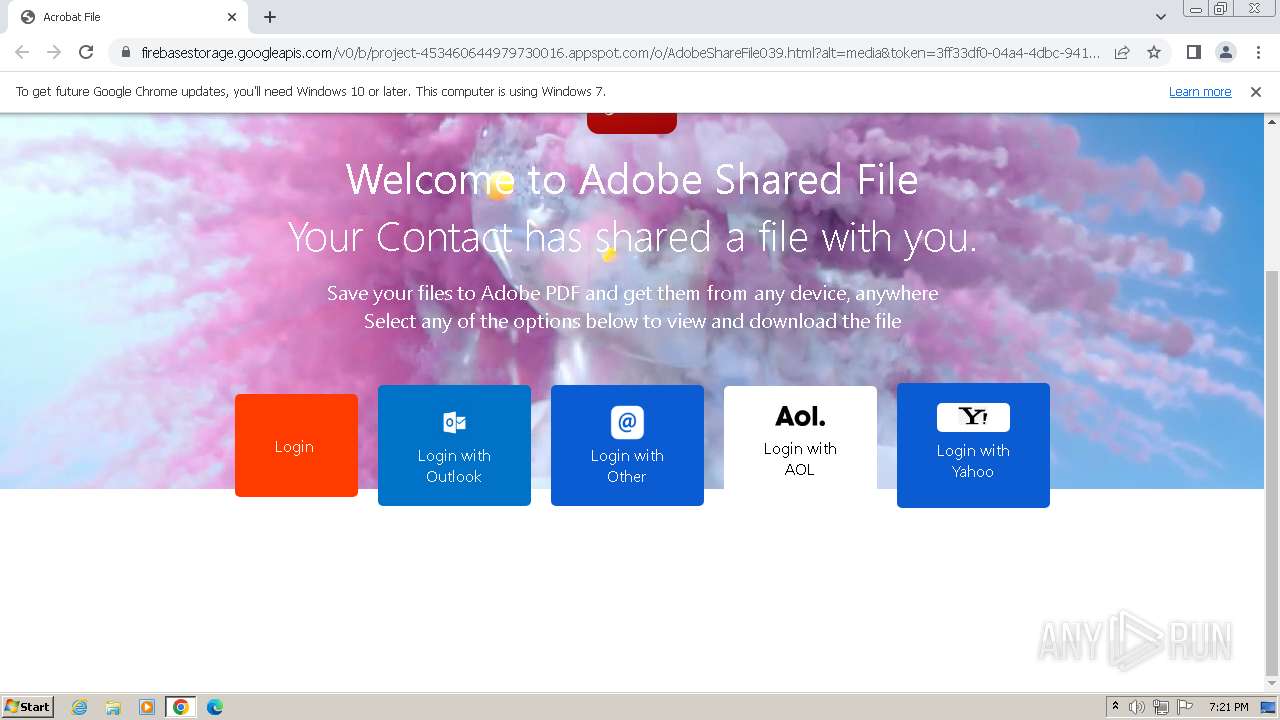Click the red Adobe logo box

point(632,123)
